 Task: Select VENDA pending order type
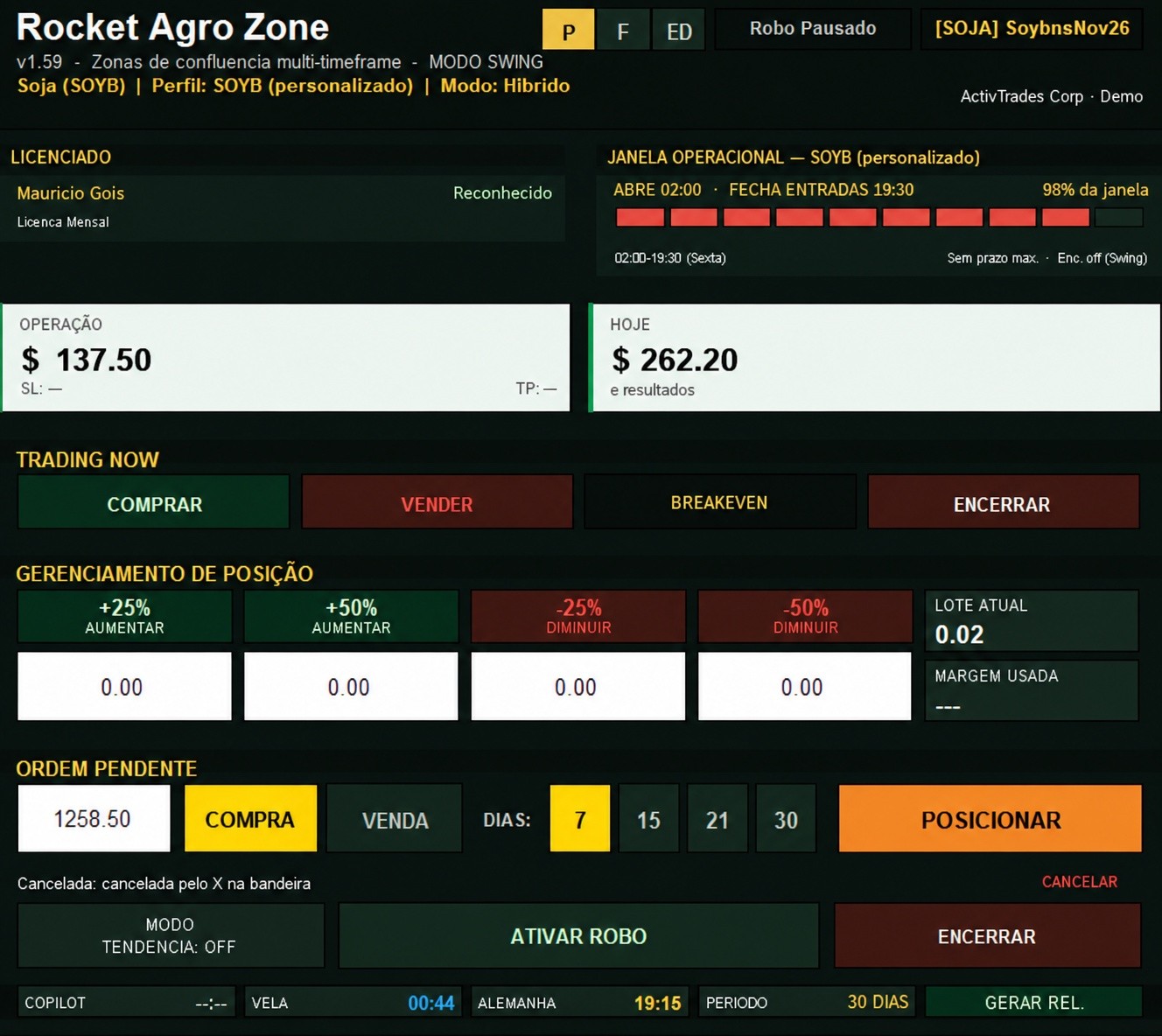[x=395, y=818]
